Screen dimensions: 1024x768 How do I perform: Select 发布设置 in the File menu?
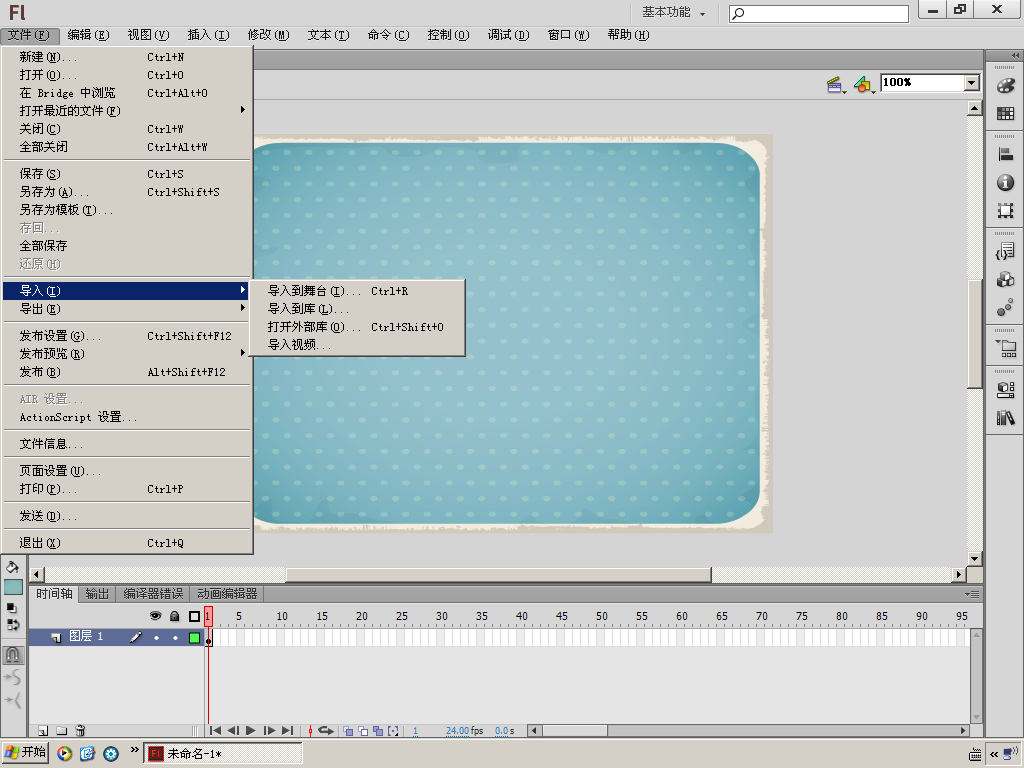click(x=127, y=336)
